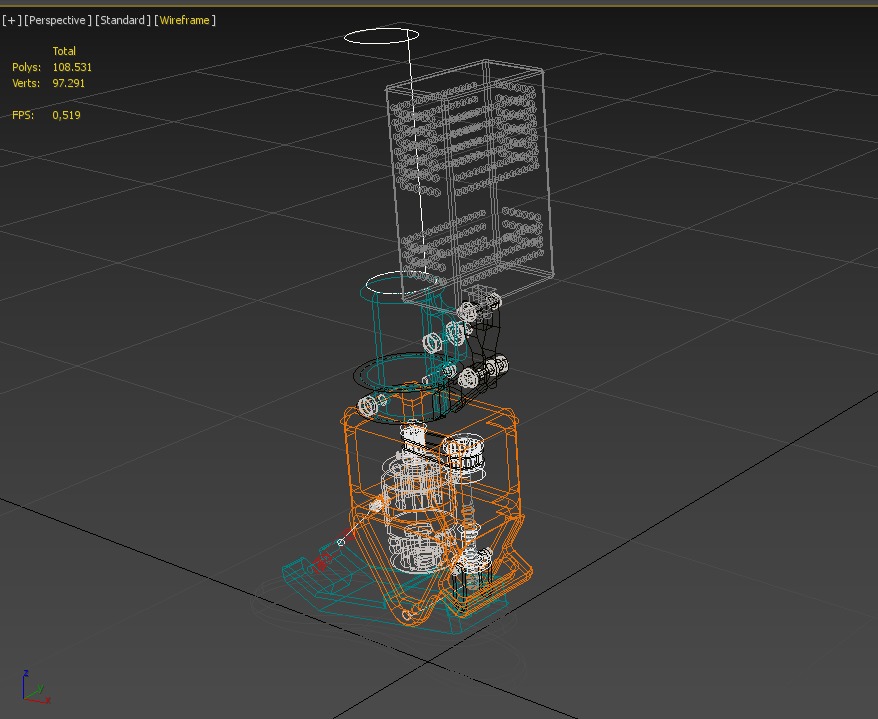
Task: Click the Polys count value 108.531
Action: coord(72,67)
